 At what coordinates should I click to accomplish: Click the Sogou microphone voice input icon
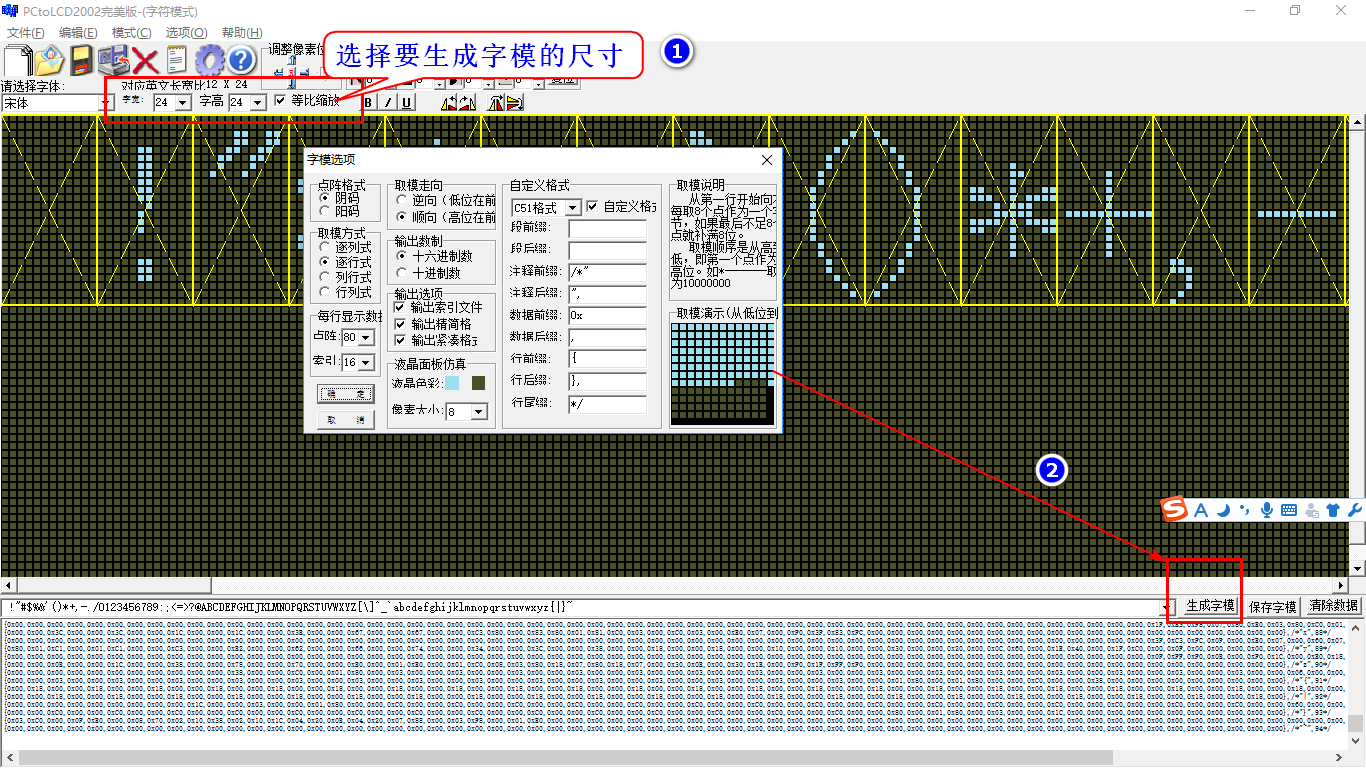pyautogui.click(x=1267, y=510)
